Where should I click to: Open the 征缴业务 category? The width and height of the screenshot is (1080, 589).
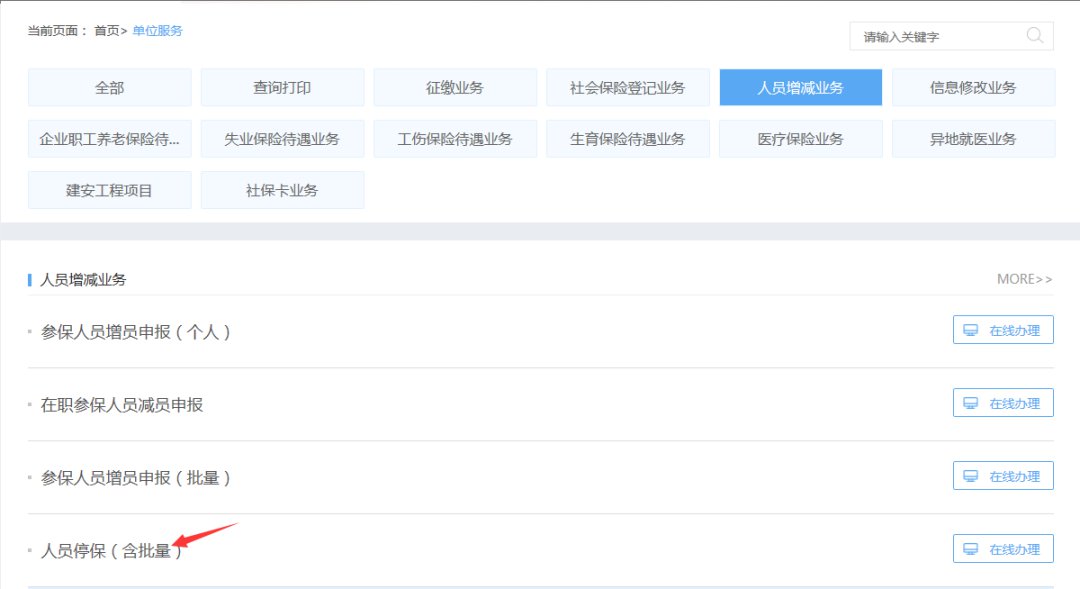[455, 88]
